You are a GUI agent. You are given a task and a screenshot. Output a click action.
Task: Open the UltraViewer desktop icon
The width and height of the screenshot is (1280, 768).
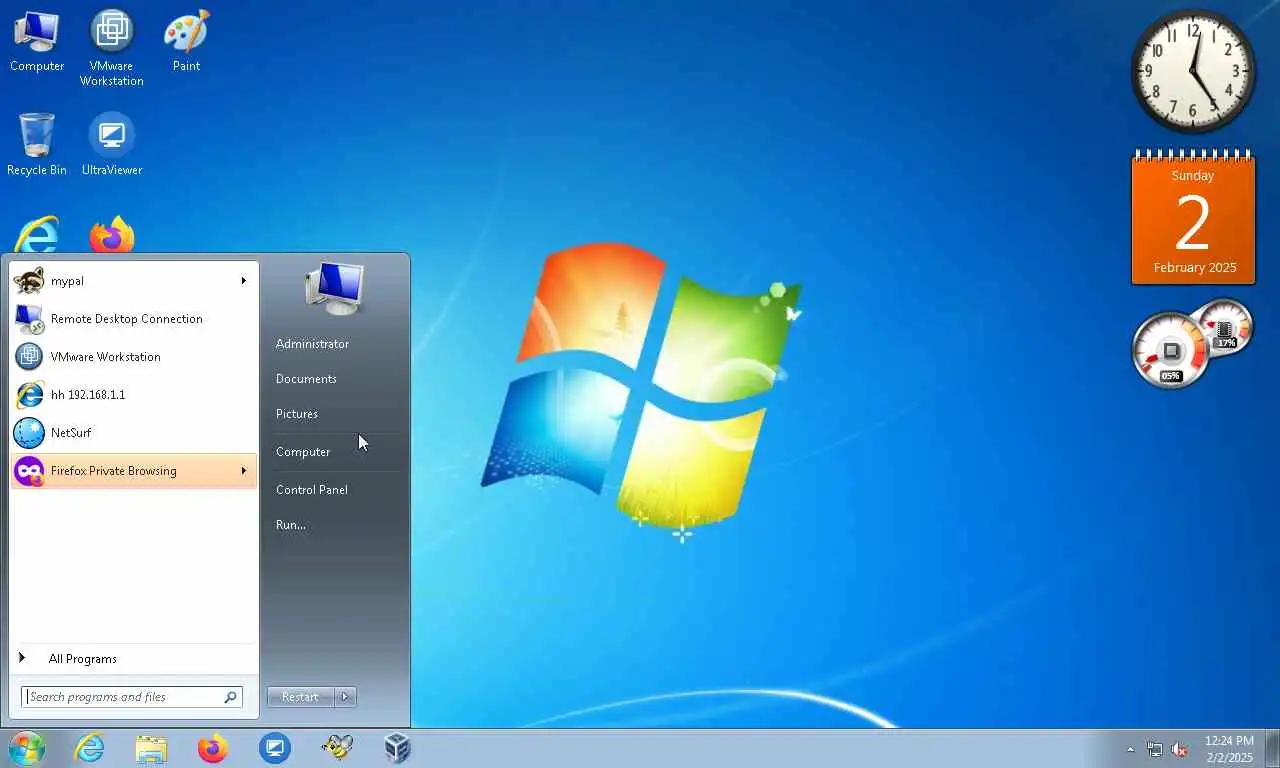tap(112, 144)
